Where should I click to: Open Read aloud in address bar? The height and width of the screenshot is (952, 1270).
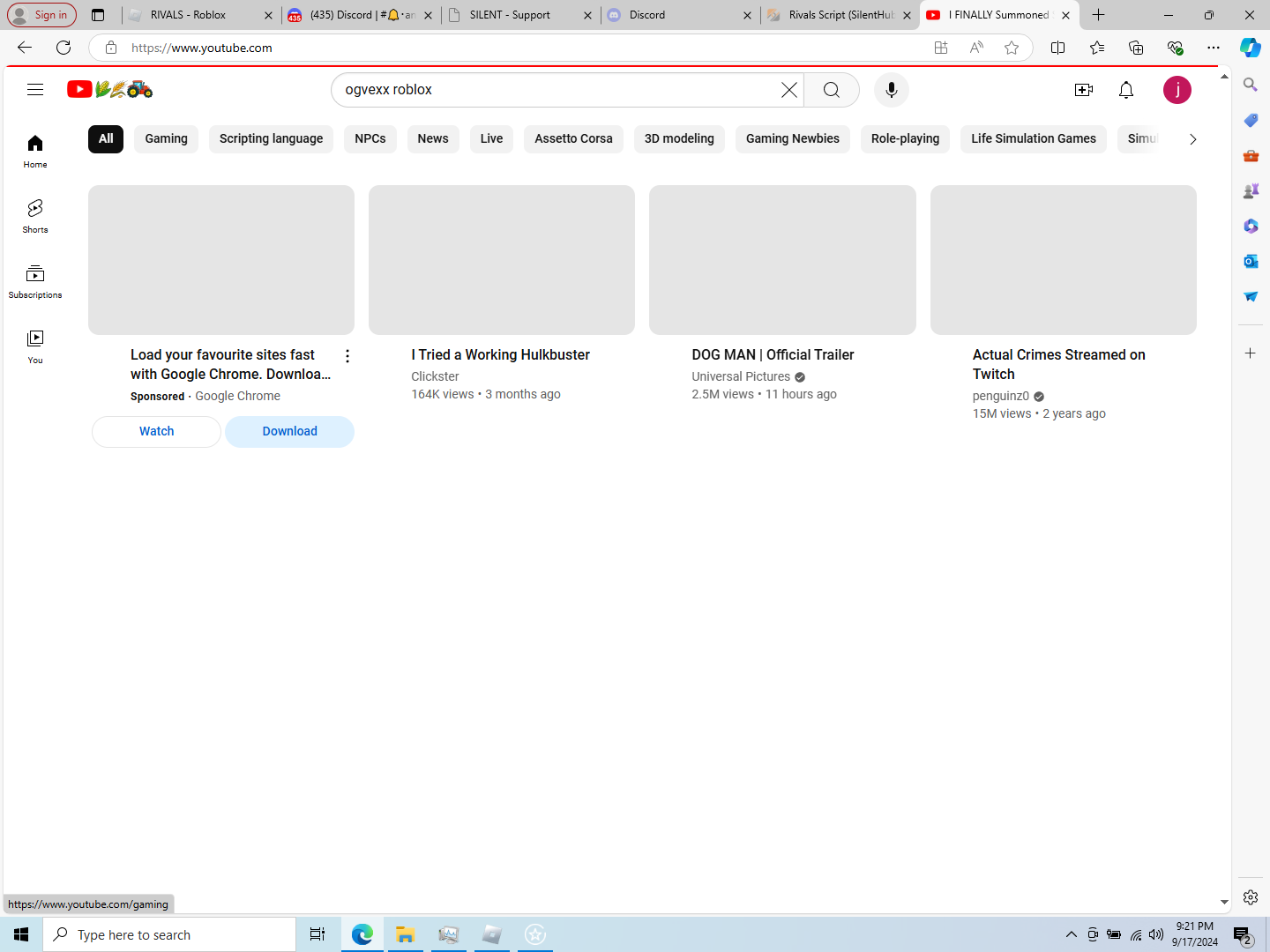coord(976,48)
